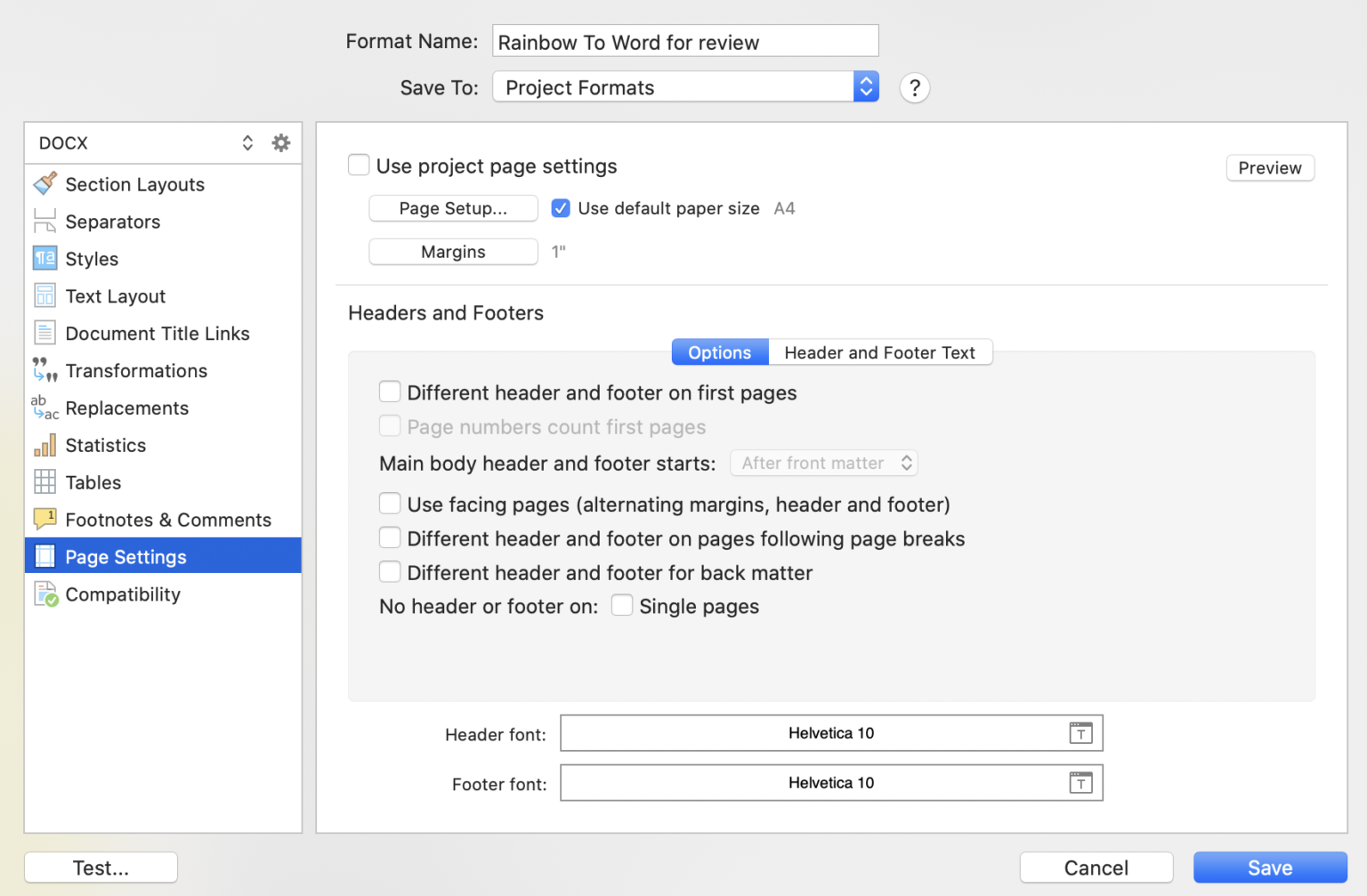
Task: Enable different header and footer on first pages
Action: [390, 391]
